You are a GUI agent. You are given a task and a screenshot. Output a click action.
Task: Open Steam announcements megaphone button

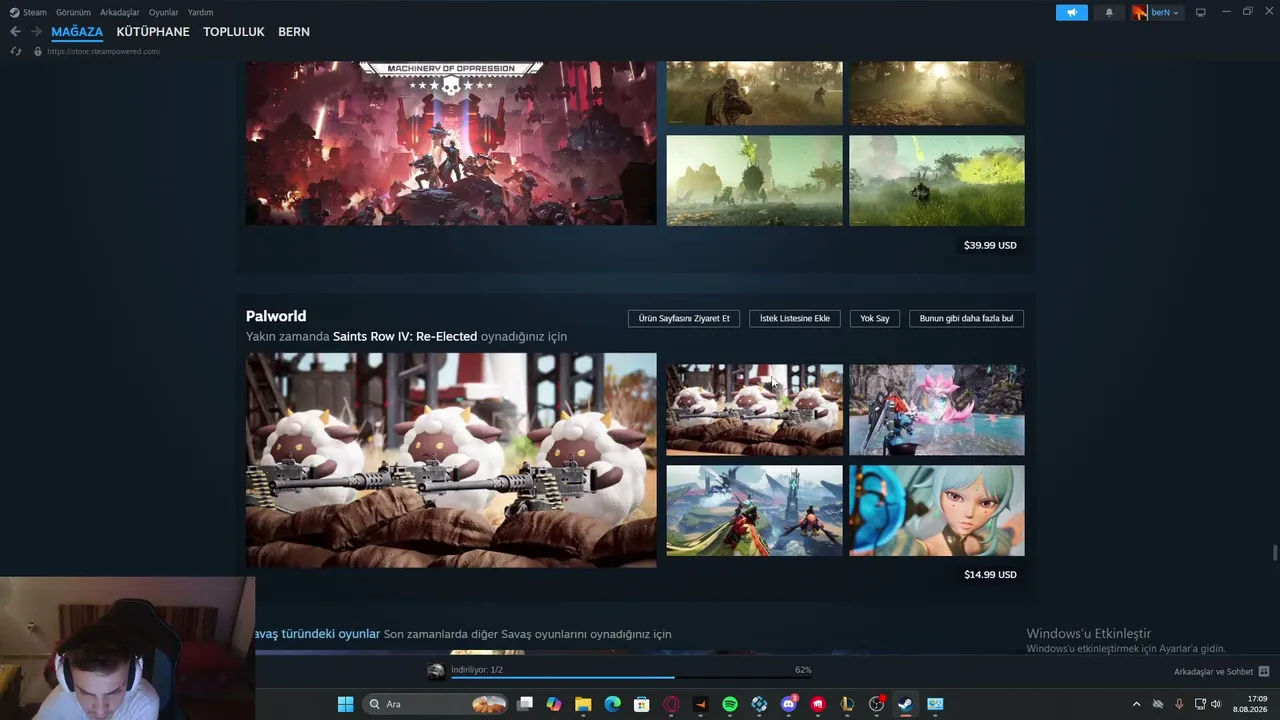(x=1072, y=12)
